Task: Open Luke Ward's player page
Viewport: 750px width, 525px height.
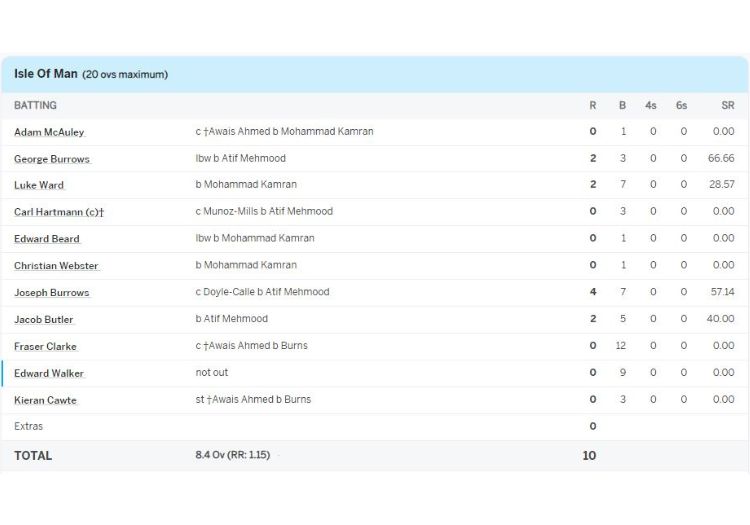Action: point(39,185)
